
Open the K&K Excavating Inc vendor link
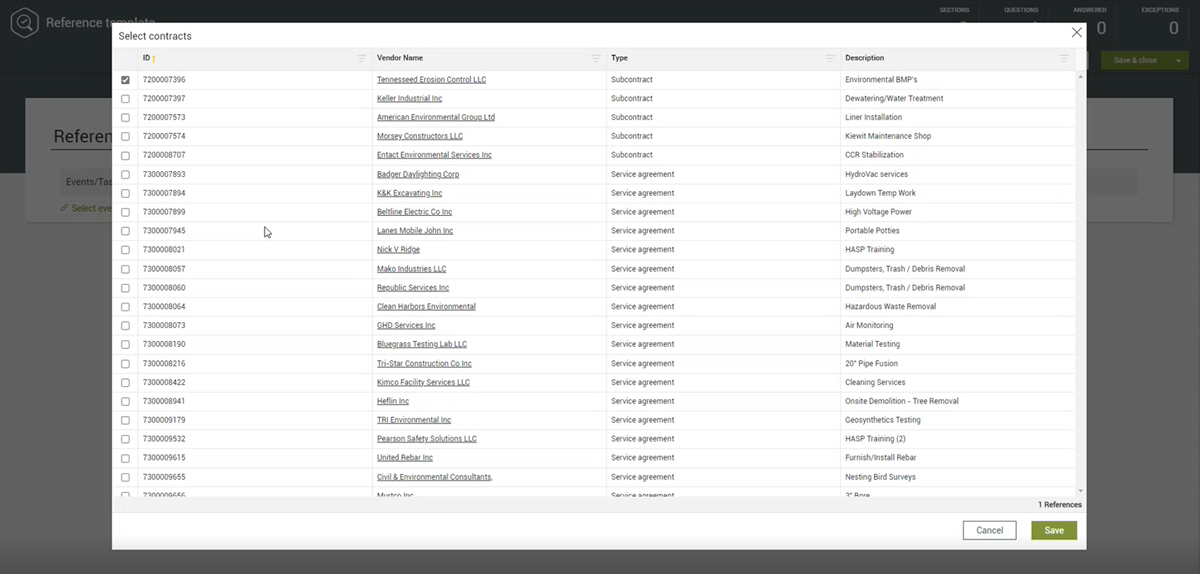tap(409, 194)
